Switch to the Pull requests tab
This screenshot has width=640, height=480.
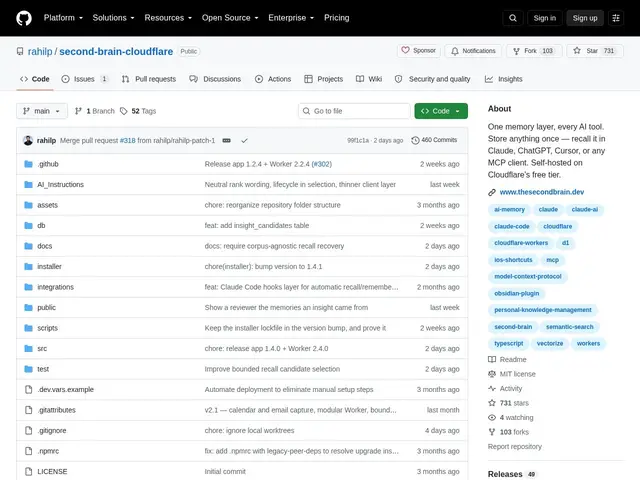(x=149, y=79)
